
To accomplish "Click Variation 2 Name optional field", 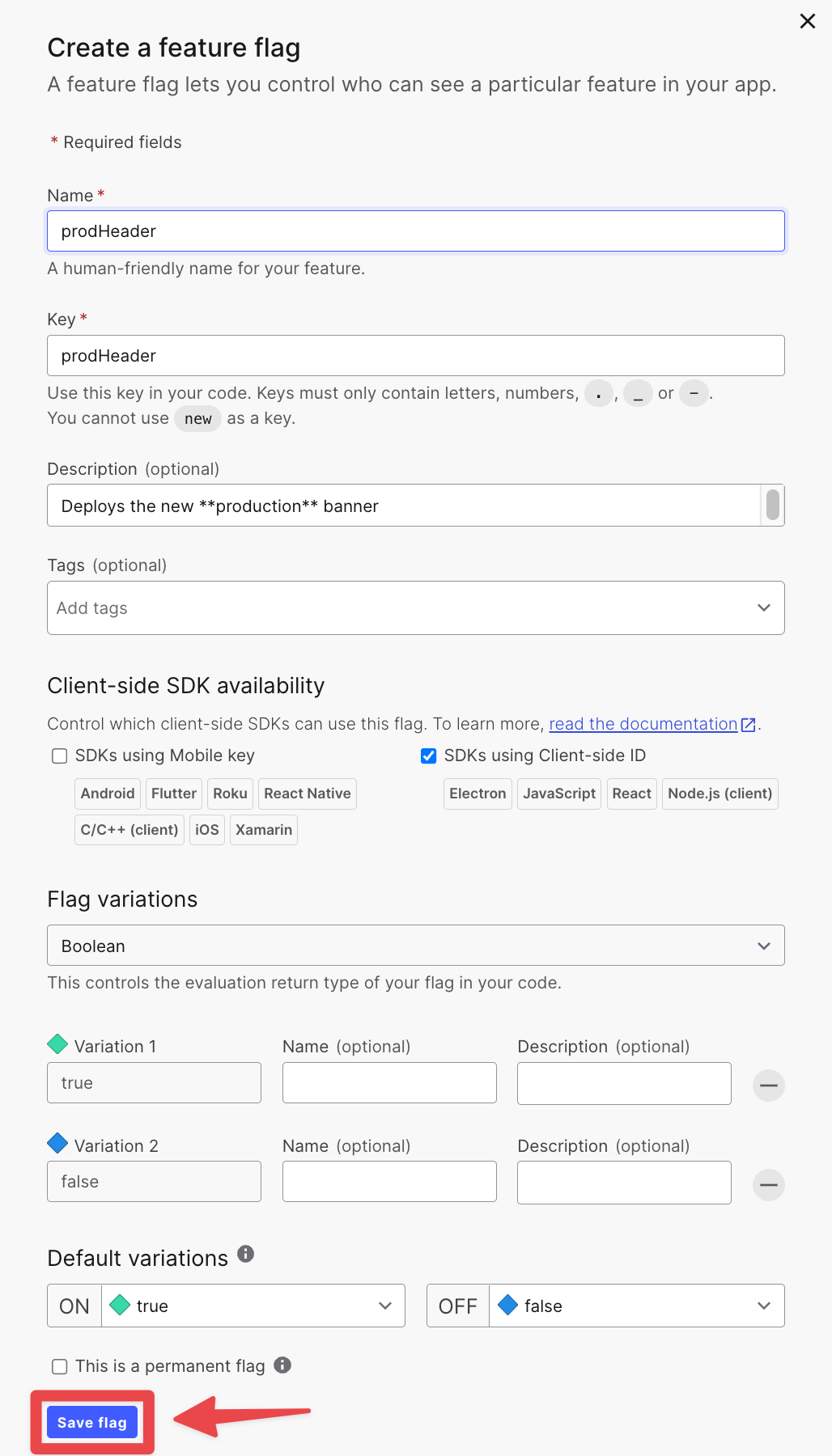I will click(x=389, y=1181).
